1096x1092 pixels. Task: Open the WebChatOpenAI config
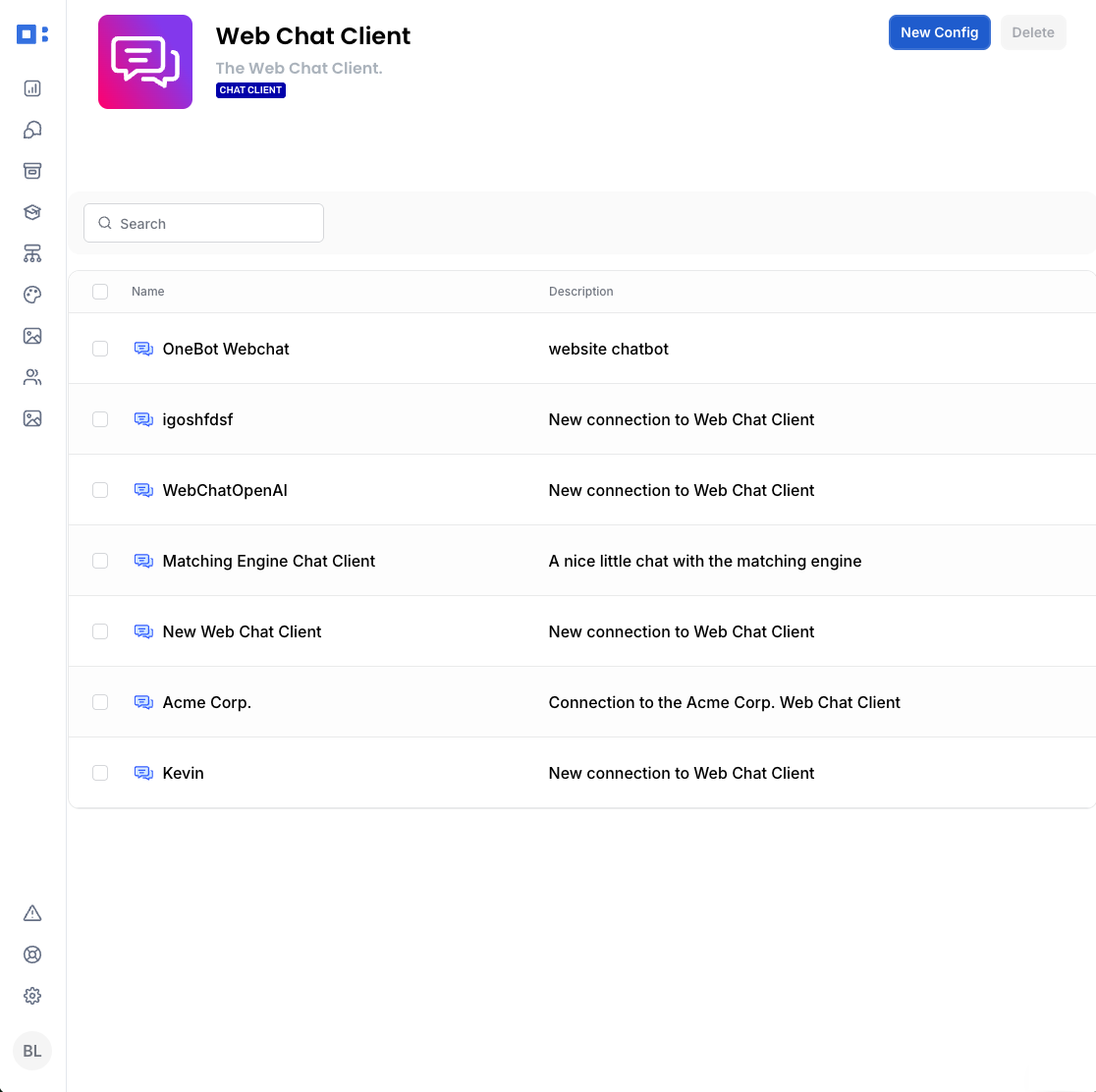pyautogui.click(x=225, y=490)
